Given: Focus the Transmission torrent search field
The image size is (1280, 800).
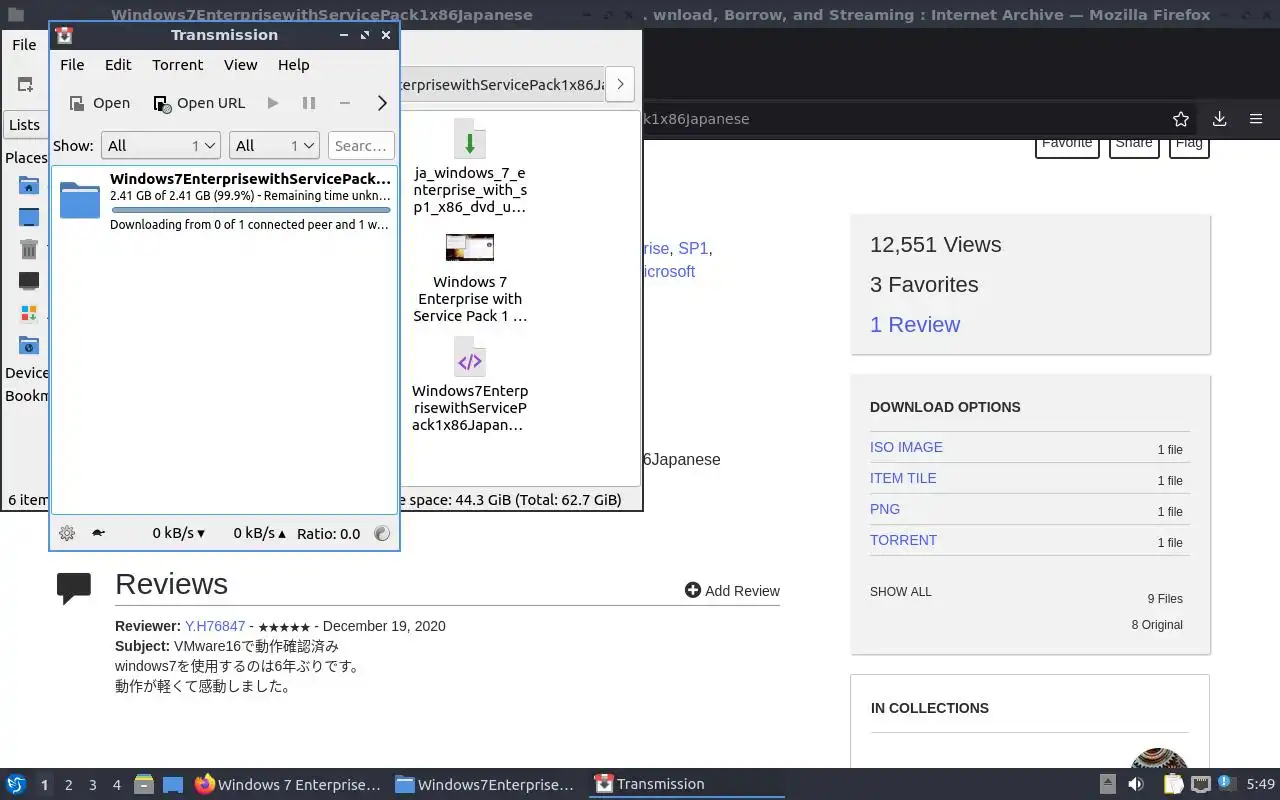Looking at the screenshot, I should [x=360, y=146].
